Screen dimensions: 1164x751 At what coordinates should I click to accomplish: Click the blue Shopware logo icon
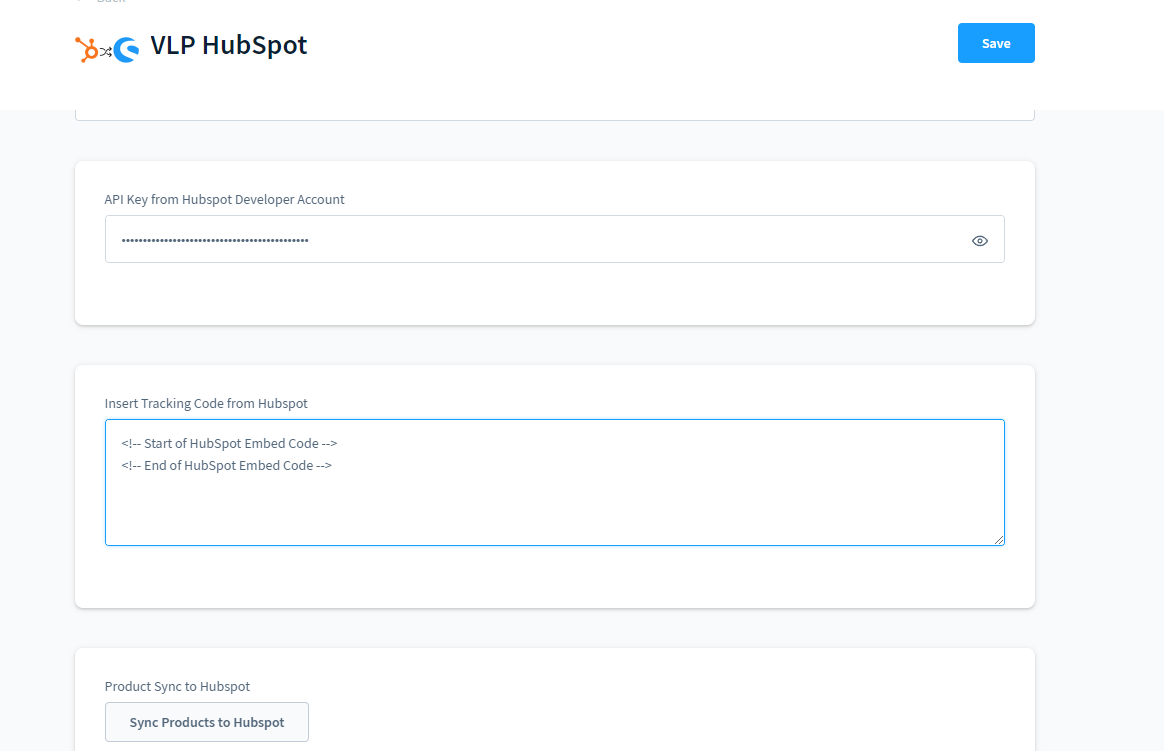126,50
